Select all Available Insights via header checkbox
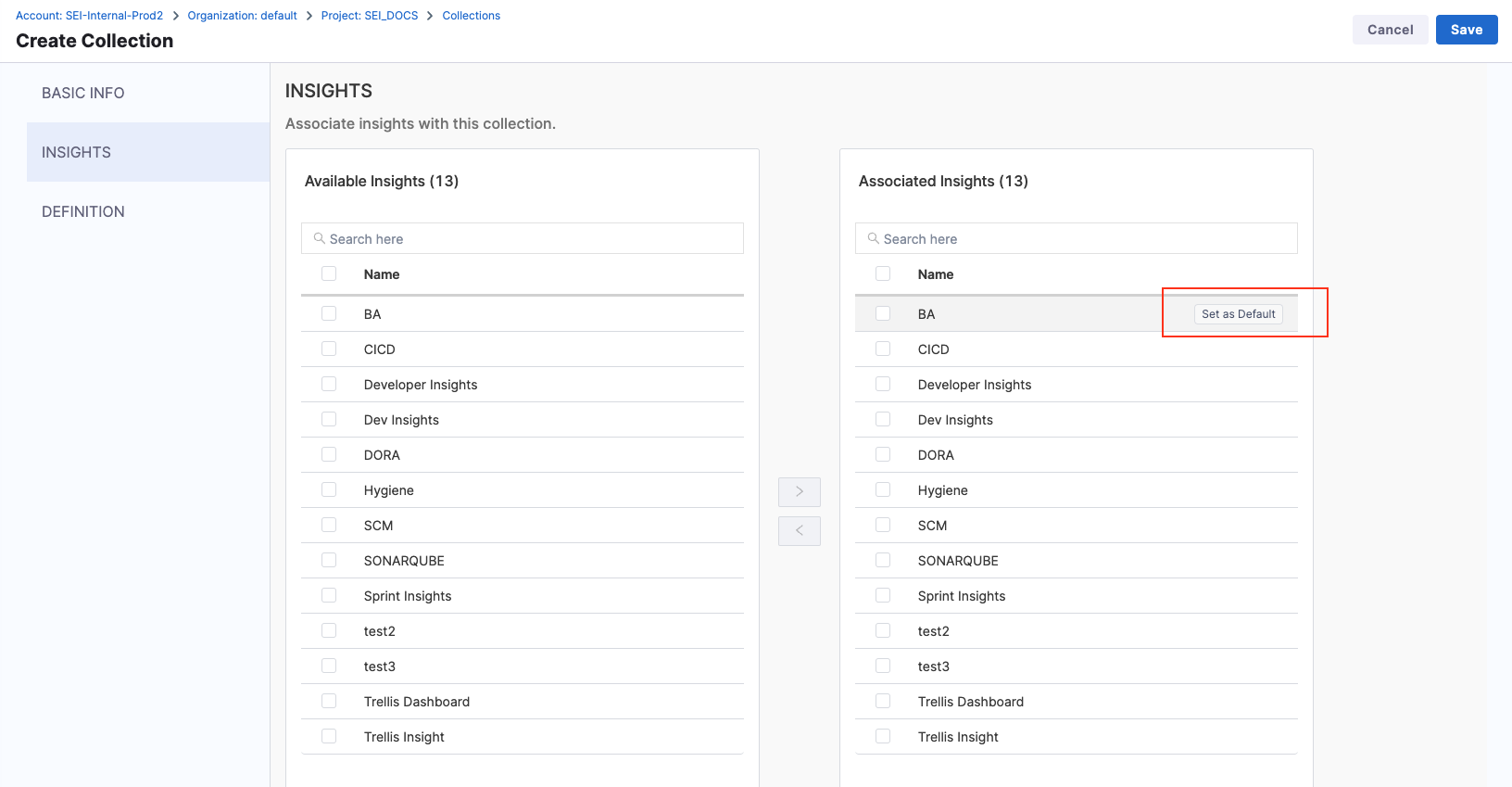Viewport: 1512px width, 787px height. pos(329,273)
